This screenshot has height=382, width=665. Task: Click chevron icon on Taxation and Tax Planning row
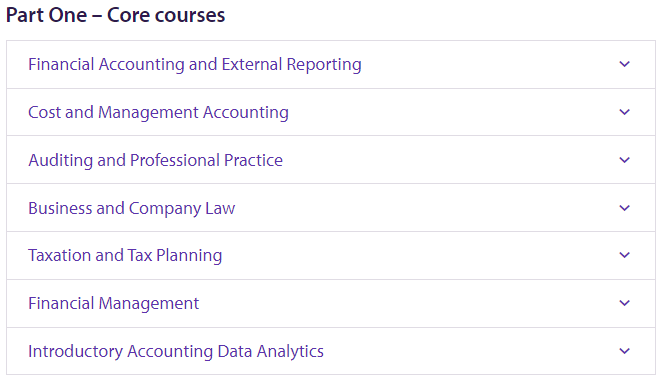[x=624, y=255]
